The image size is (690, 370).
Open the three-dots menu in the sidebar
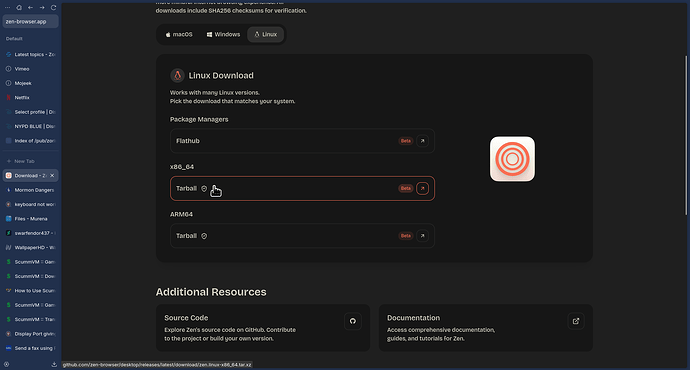[7, 7]
